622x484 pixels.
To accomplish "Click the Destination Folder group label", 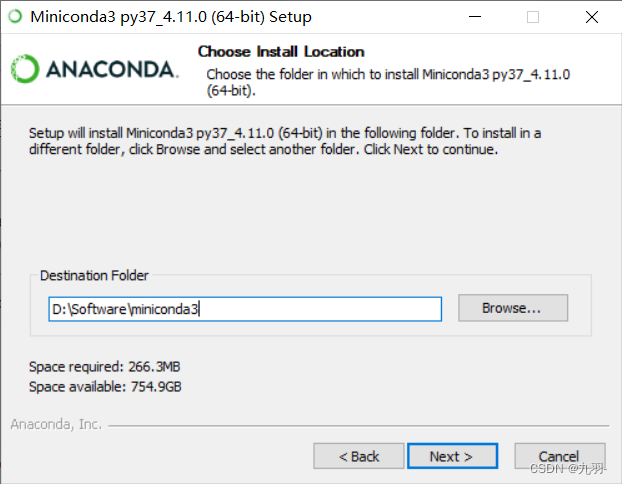I will pos(94,275).
